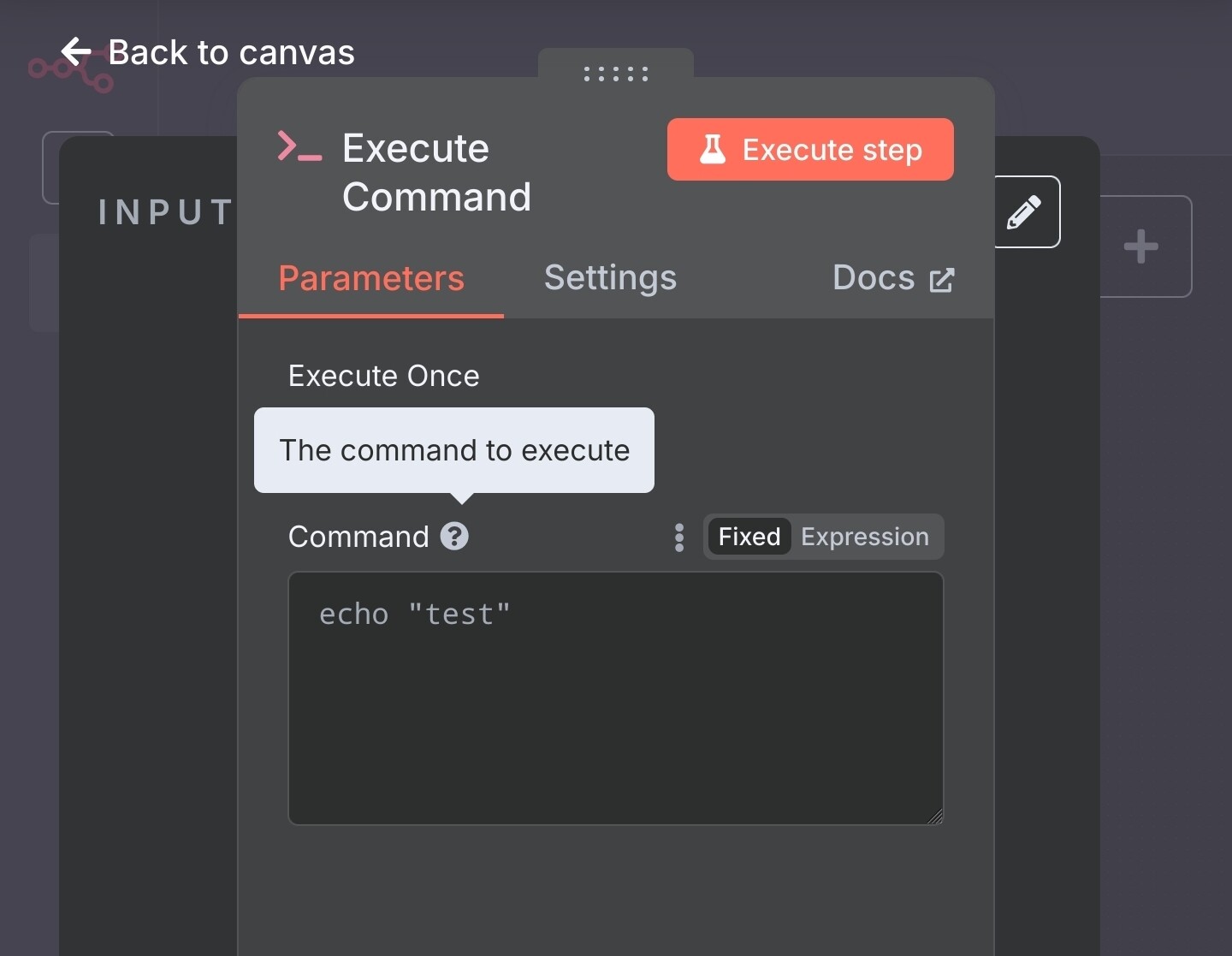Click the textarea resize corner handle
The width and height of the screenshot is (1232, 956).
point(935,816)
